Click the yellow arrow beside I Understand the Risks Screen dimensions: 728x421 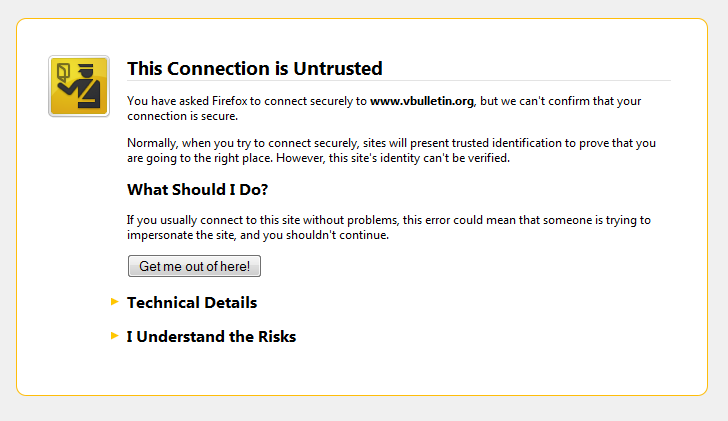click(x=116, y=336)
